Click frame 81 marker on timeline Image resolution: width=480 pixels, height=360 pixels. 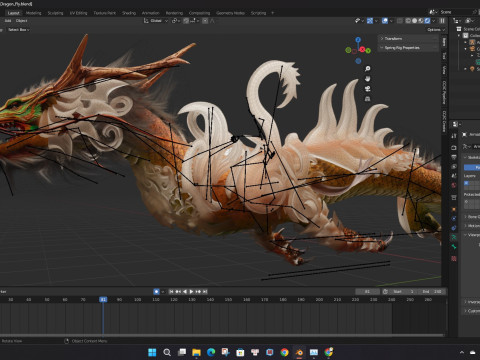pos(103,300)
